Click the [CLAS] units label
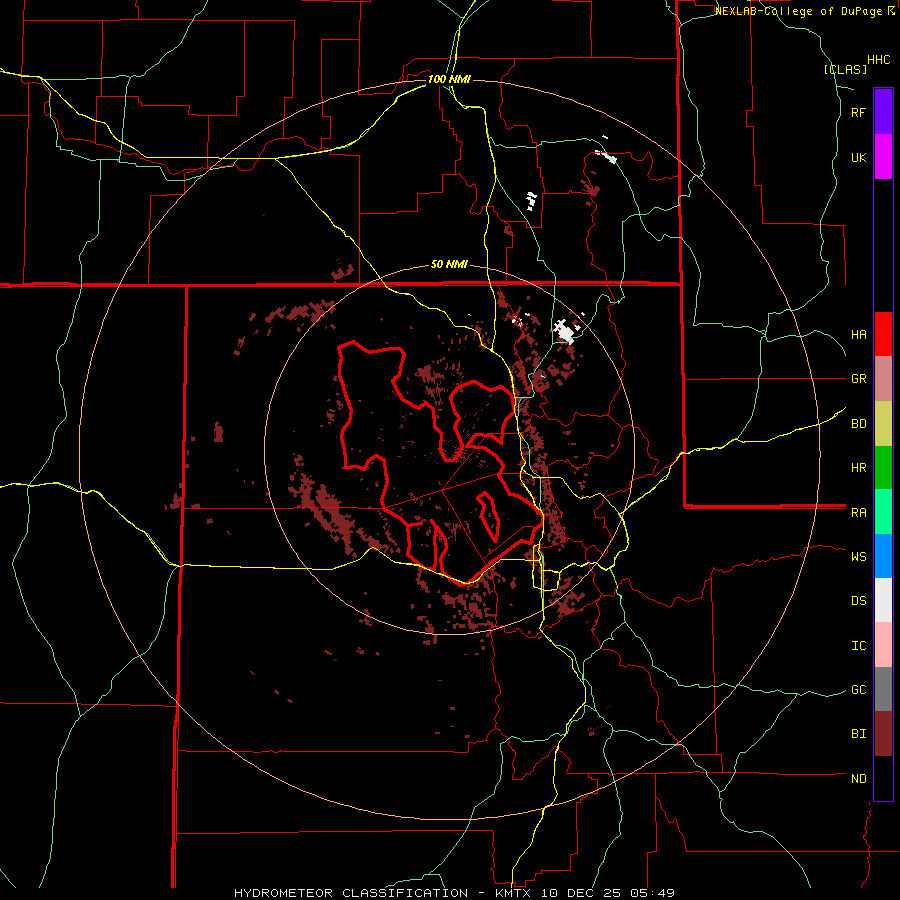 845,69
